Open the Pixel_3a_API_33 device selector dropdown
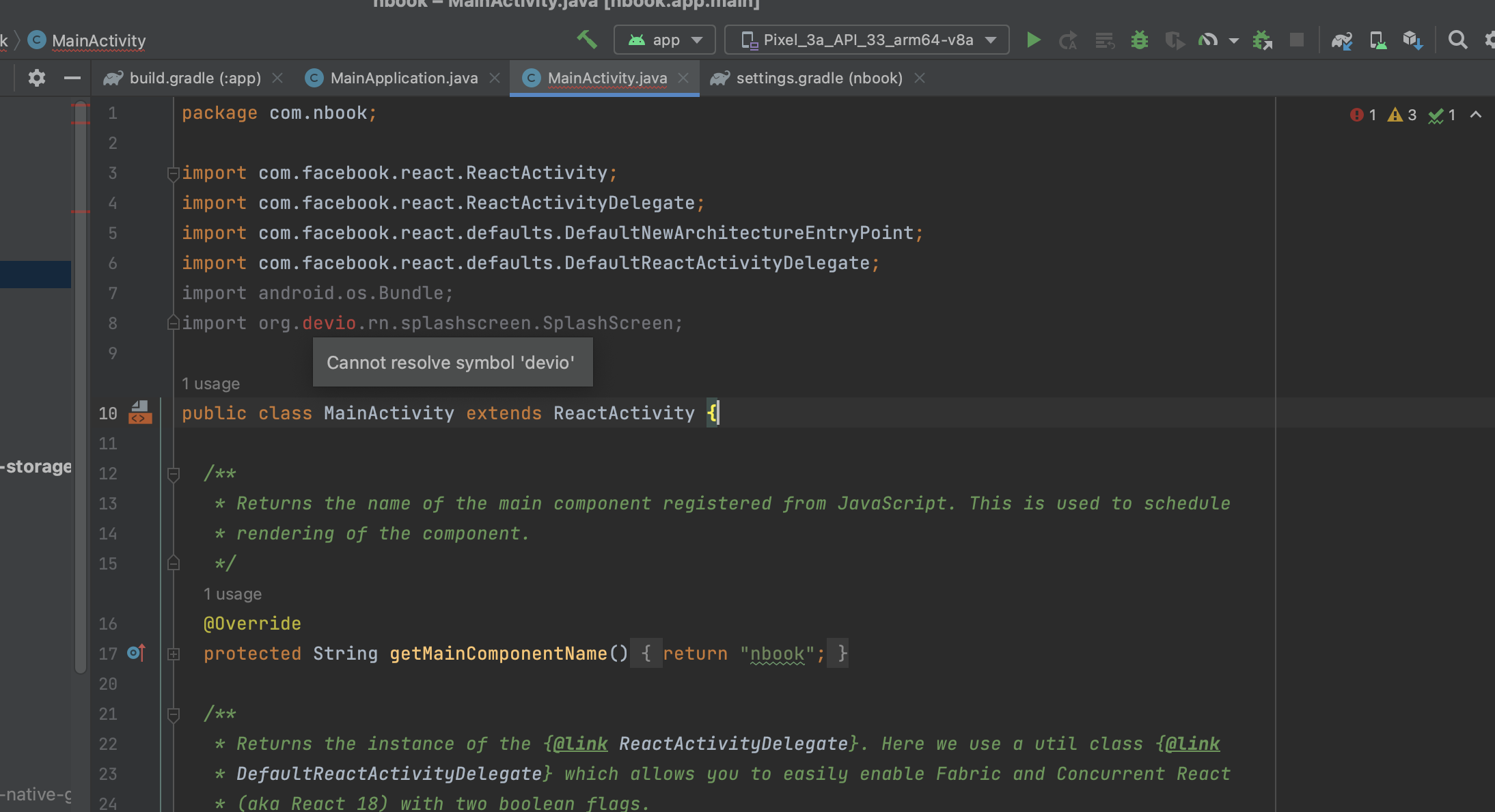Screen dimensions: 1495x812 pyautogui.click(x=866, y=40)
